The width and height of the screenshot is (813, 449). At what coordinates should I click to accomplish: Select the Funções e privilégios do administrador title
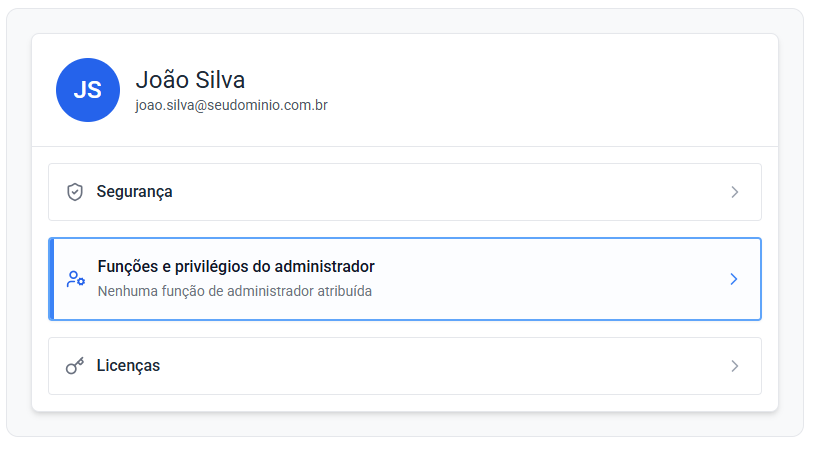(x=235, y=267)
